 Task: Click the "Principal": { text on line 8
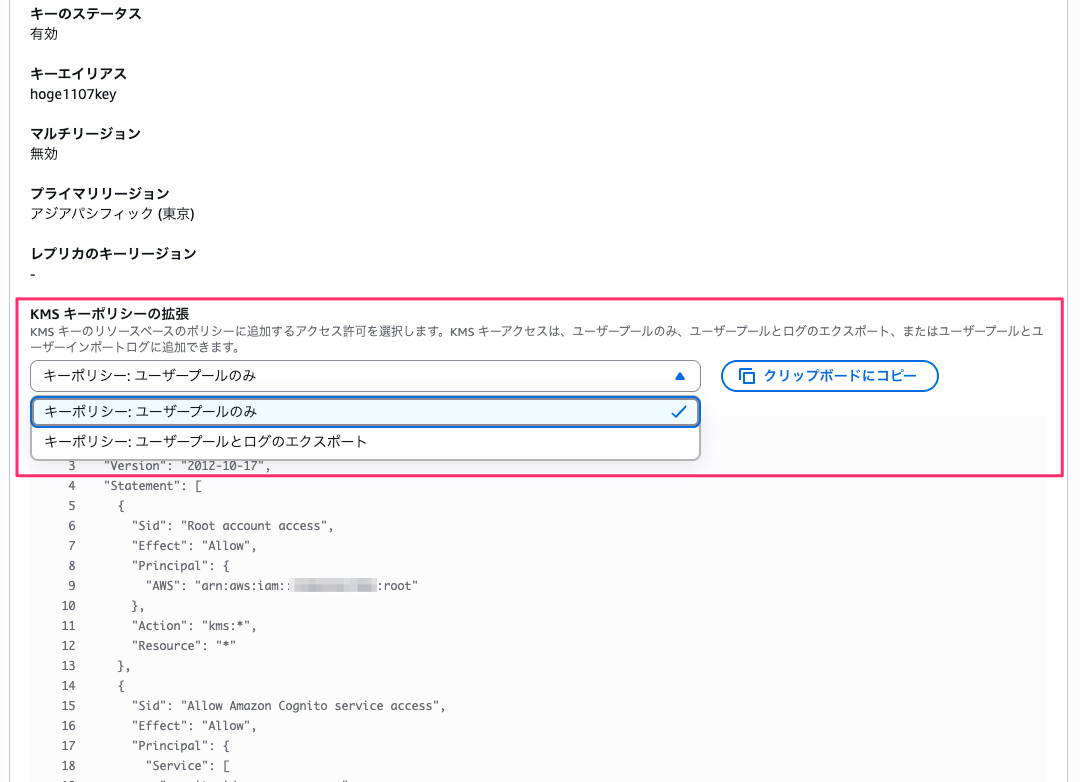click(180, 566)
